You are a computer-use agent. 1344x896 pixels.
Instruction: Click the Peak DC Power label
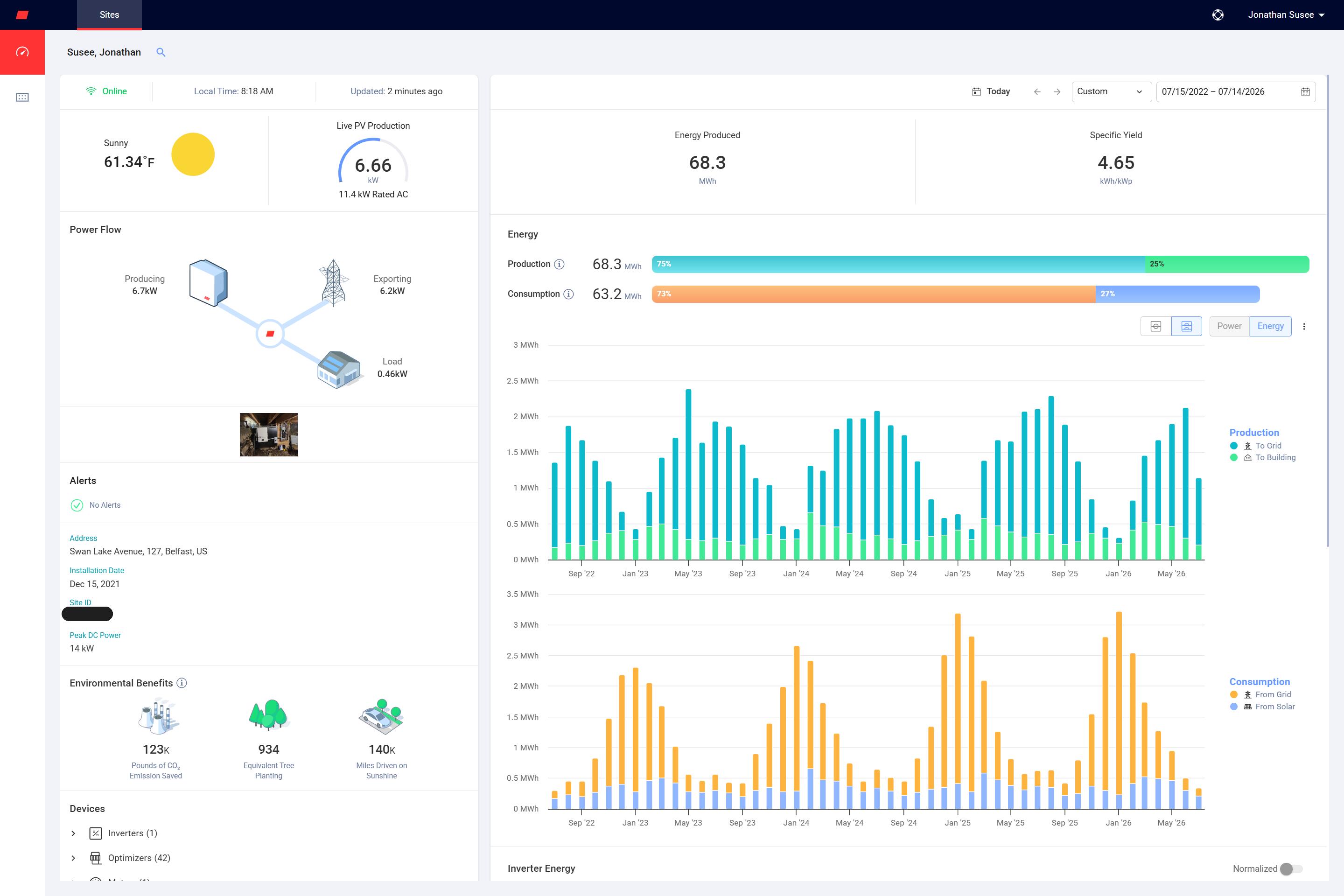95,636
